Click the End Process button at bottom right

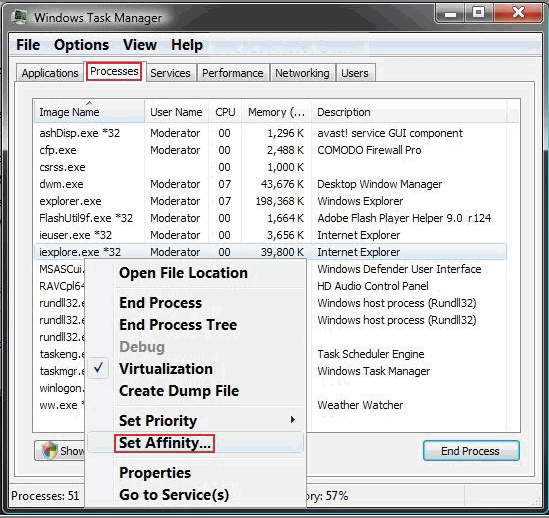[471, 451]
